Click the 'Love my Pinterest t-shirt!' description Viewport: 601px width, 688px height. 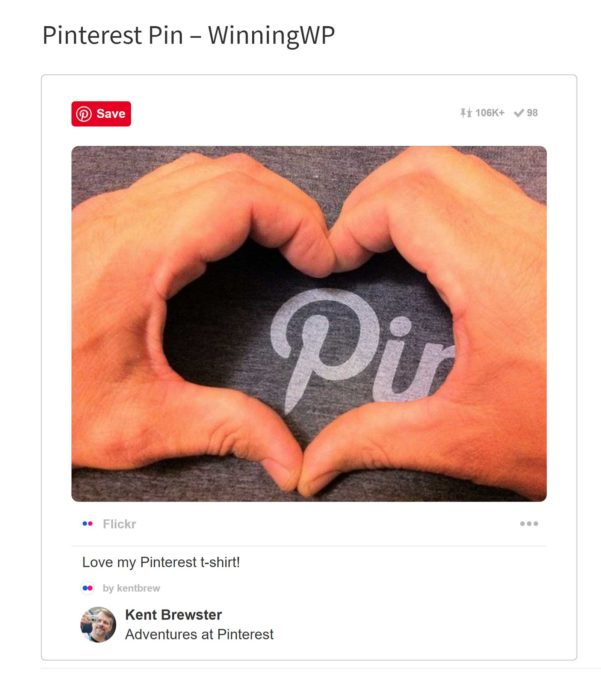(x=161, y=562)
